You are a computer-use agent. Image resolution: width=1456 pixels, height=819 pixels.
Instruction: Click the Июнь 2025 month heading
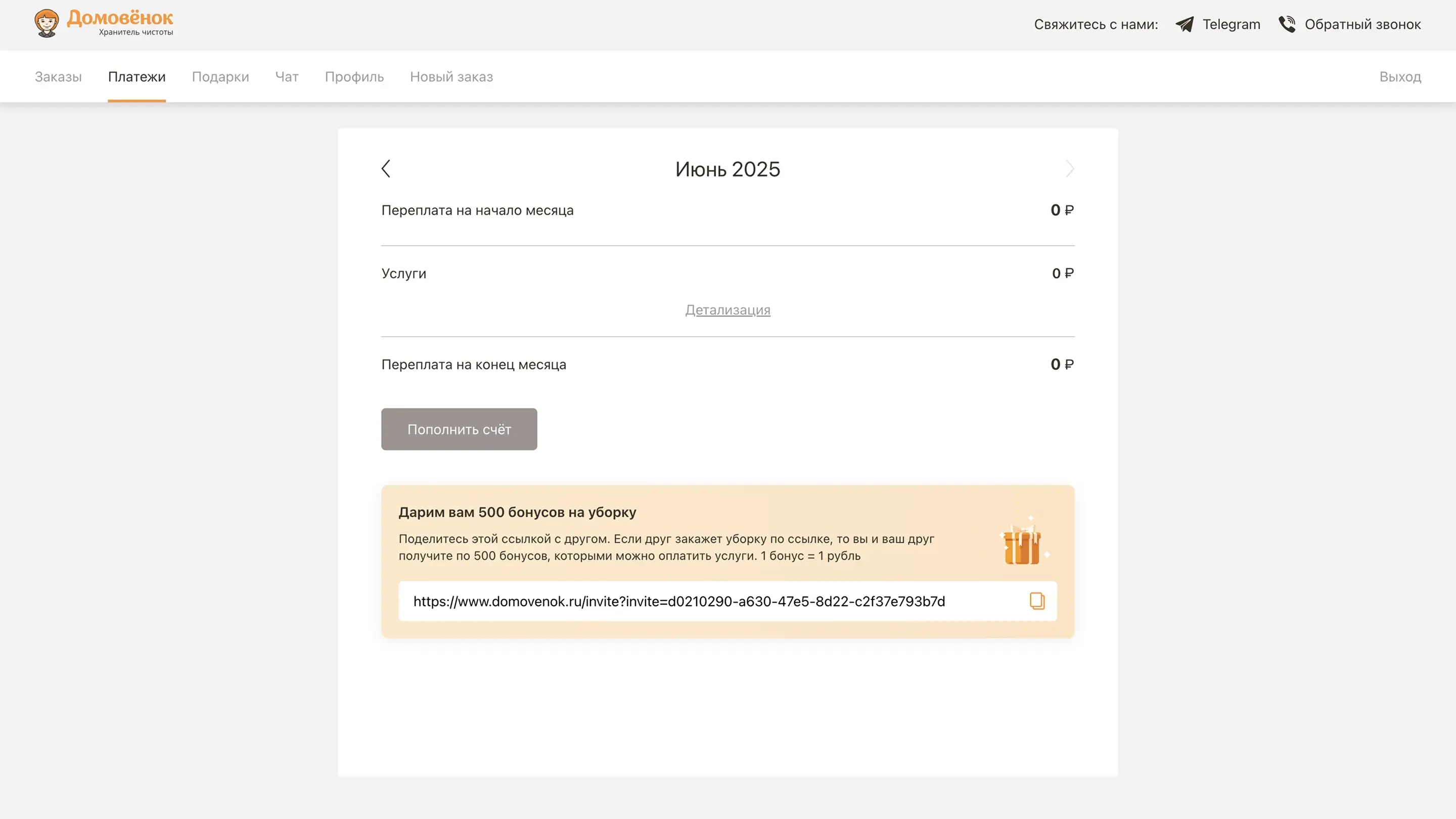[x=727, y=169]
